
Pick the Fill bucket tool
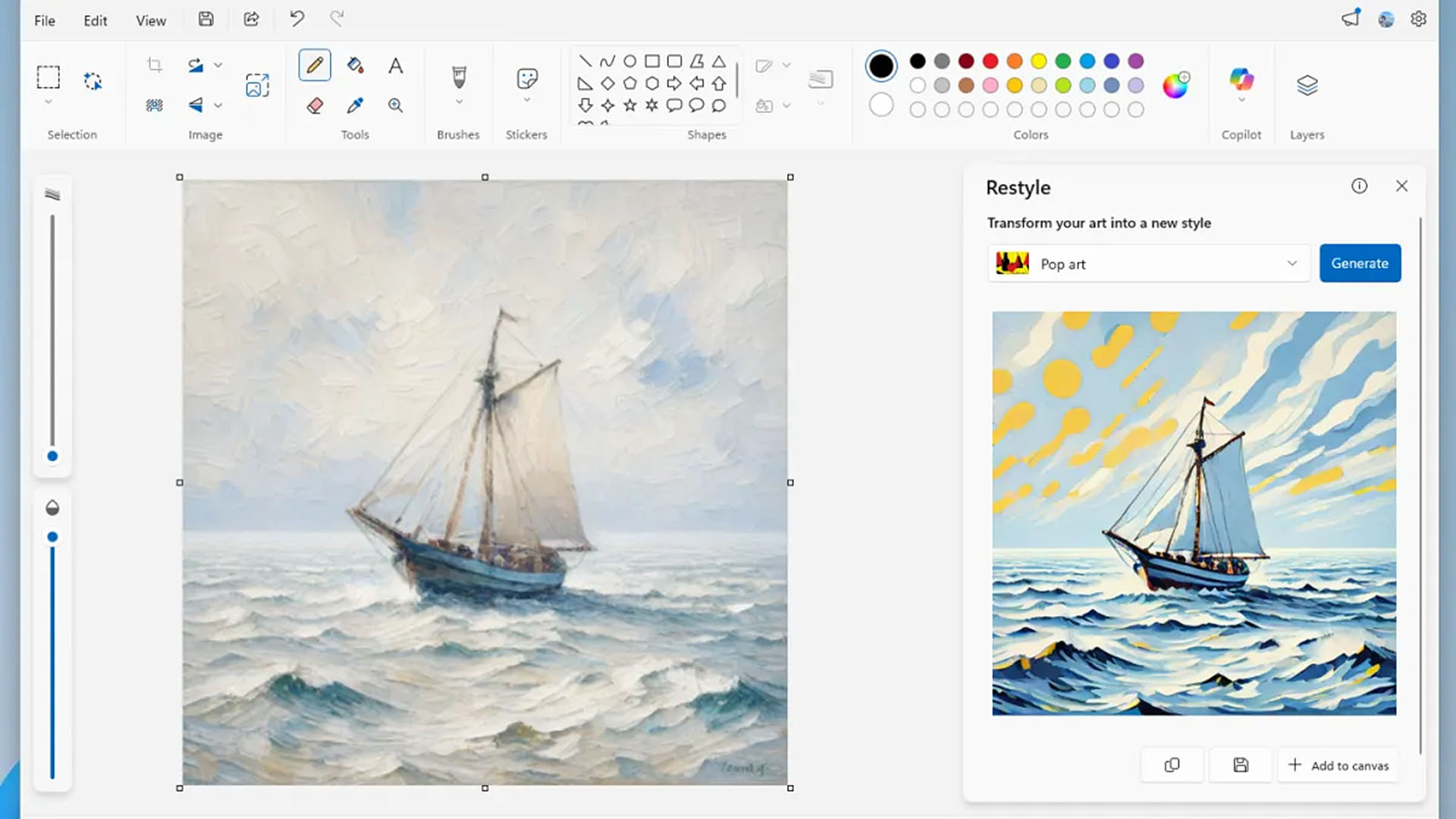(355, 65)
